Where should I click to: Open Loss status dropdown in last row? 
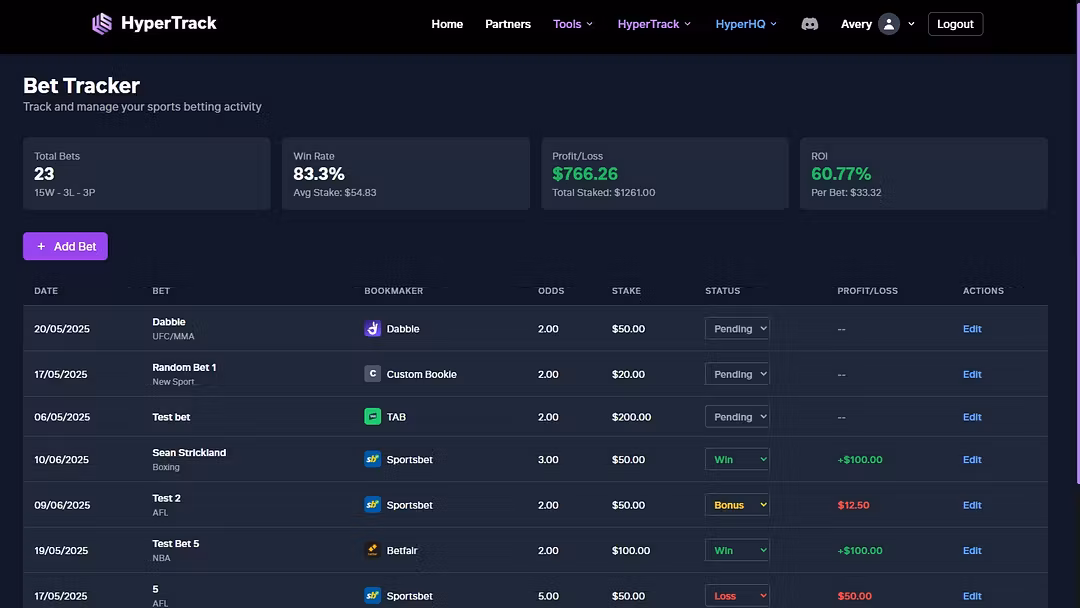(737, 596)
